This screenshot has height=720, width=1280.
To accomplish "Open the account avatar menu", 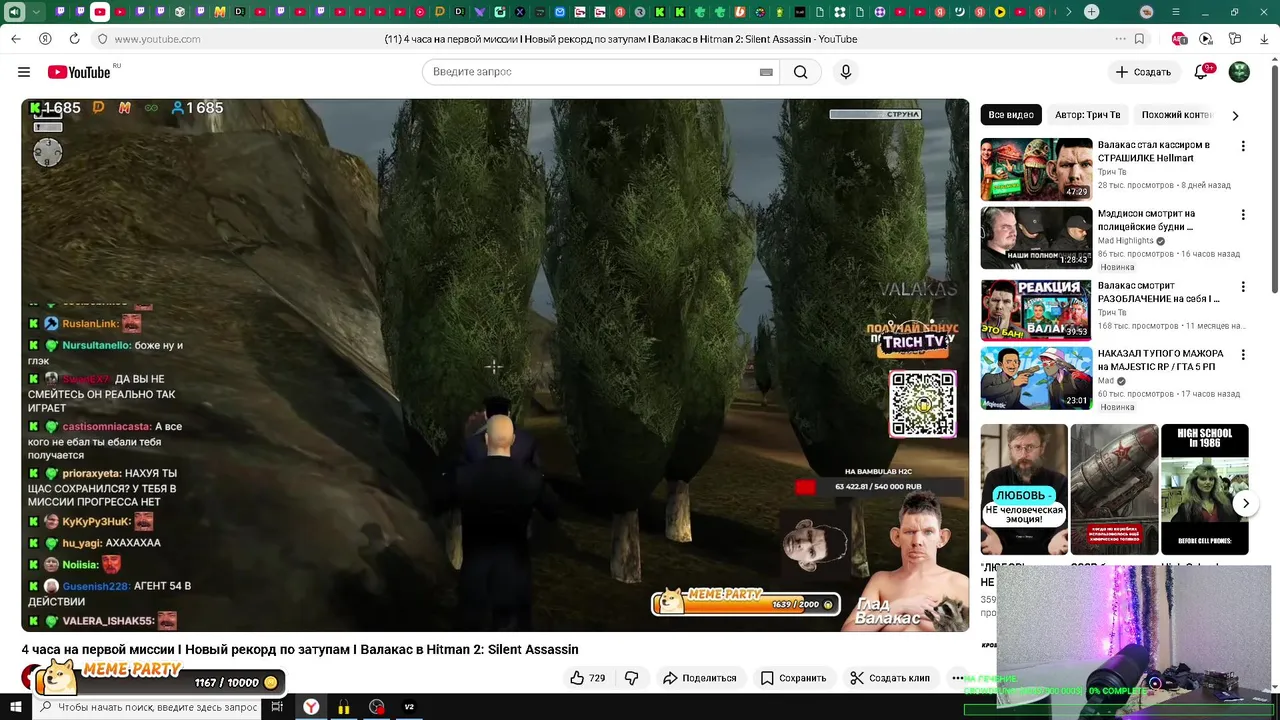I will (1239, 72).
